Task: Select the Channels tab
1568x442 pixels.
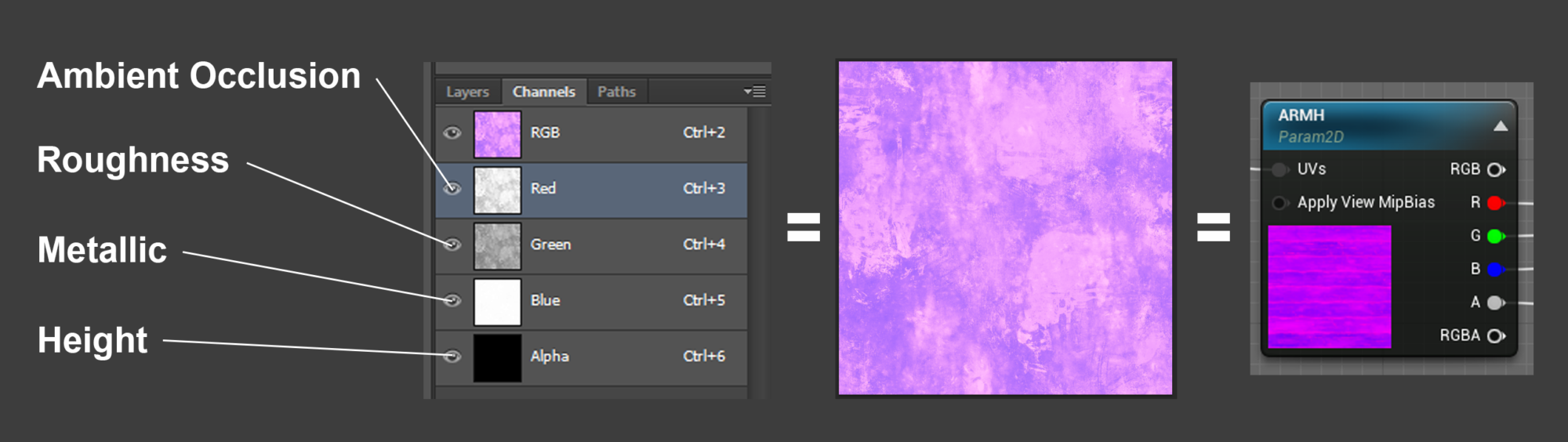Action: coord(543,92)
